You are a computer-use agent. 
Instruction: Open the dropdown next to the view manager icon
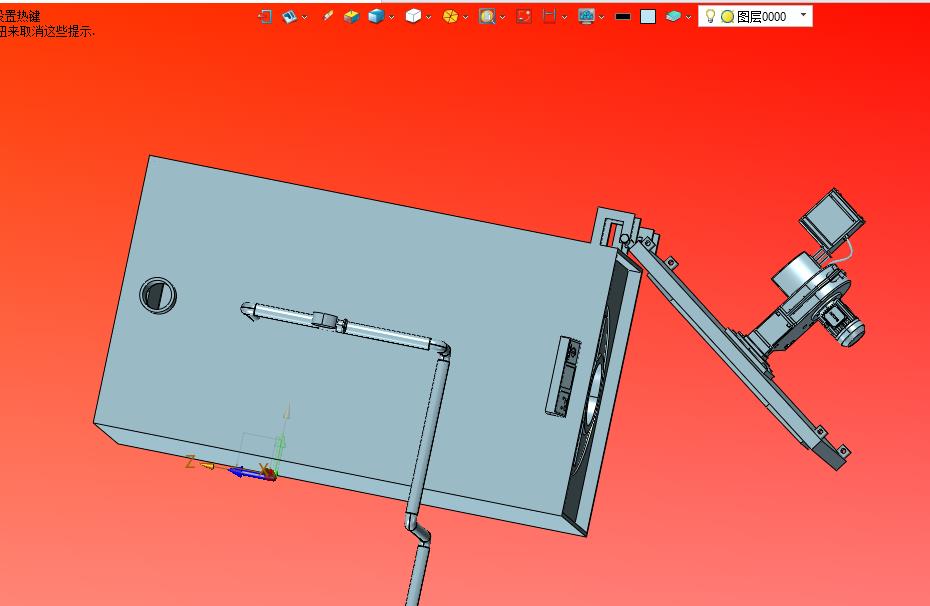tap(305, 17)
